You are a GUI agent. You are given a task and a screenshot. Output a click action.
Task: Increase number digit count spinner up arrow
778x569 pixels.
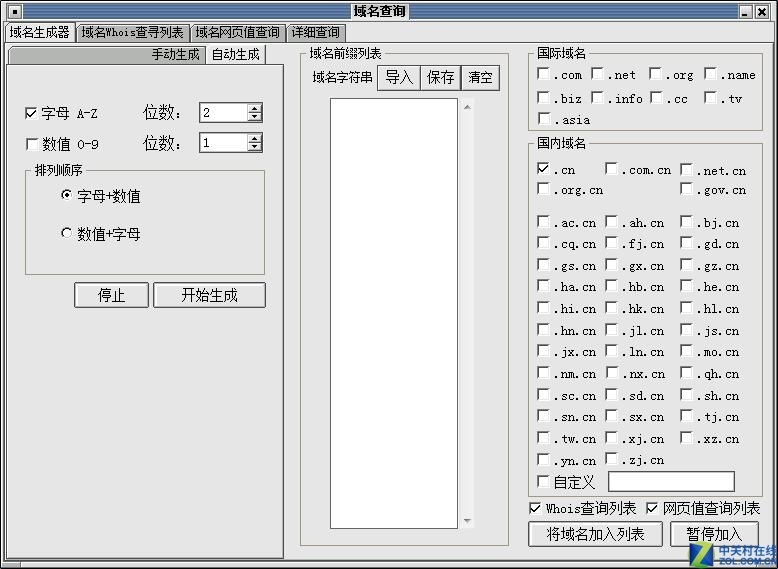pos(255,138)
